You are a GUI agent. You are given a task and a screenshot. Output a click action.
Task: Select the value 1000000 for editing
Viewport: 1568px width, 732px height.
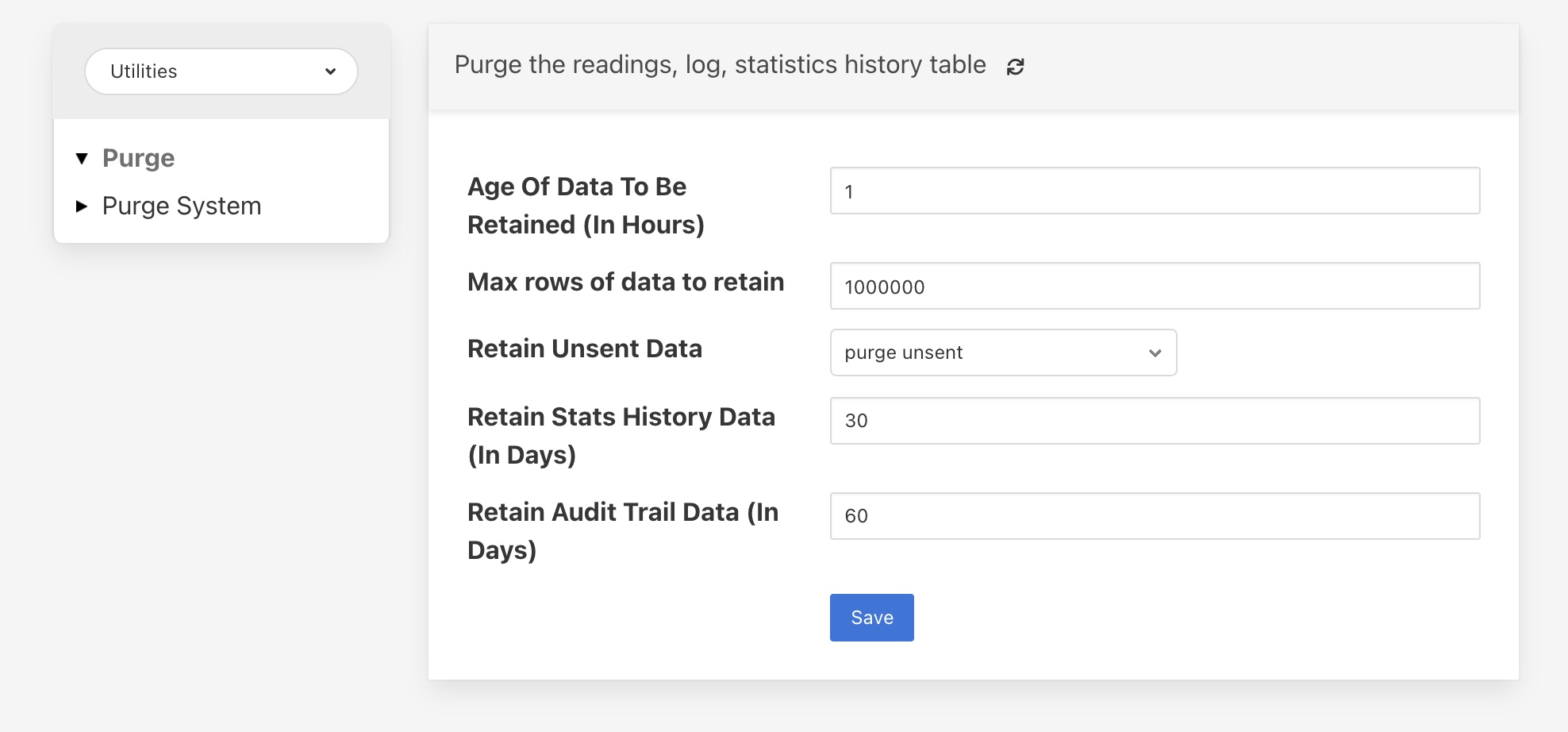885,287
